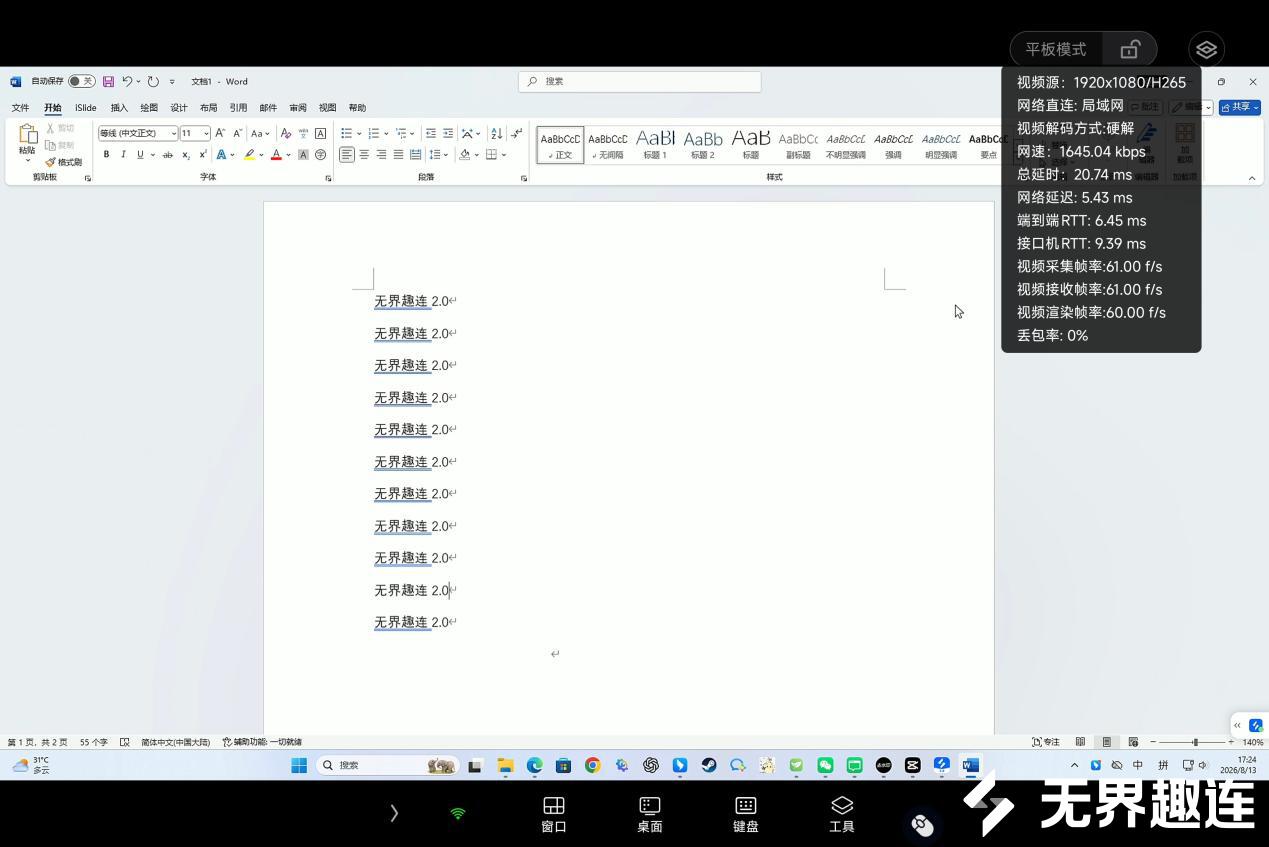The width and height of the screenshot is (1269, 847).
Task: Toggle subscript formatting
Action: [186, 155]
